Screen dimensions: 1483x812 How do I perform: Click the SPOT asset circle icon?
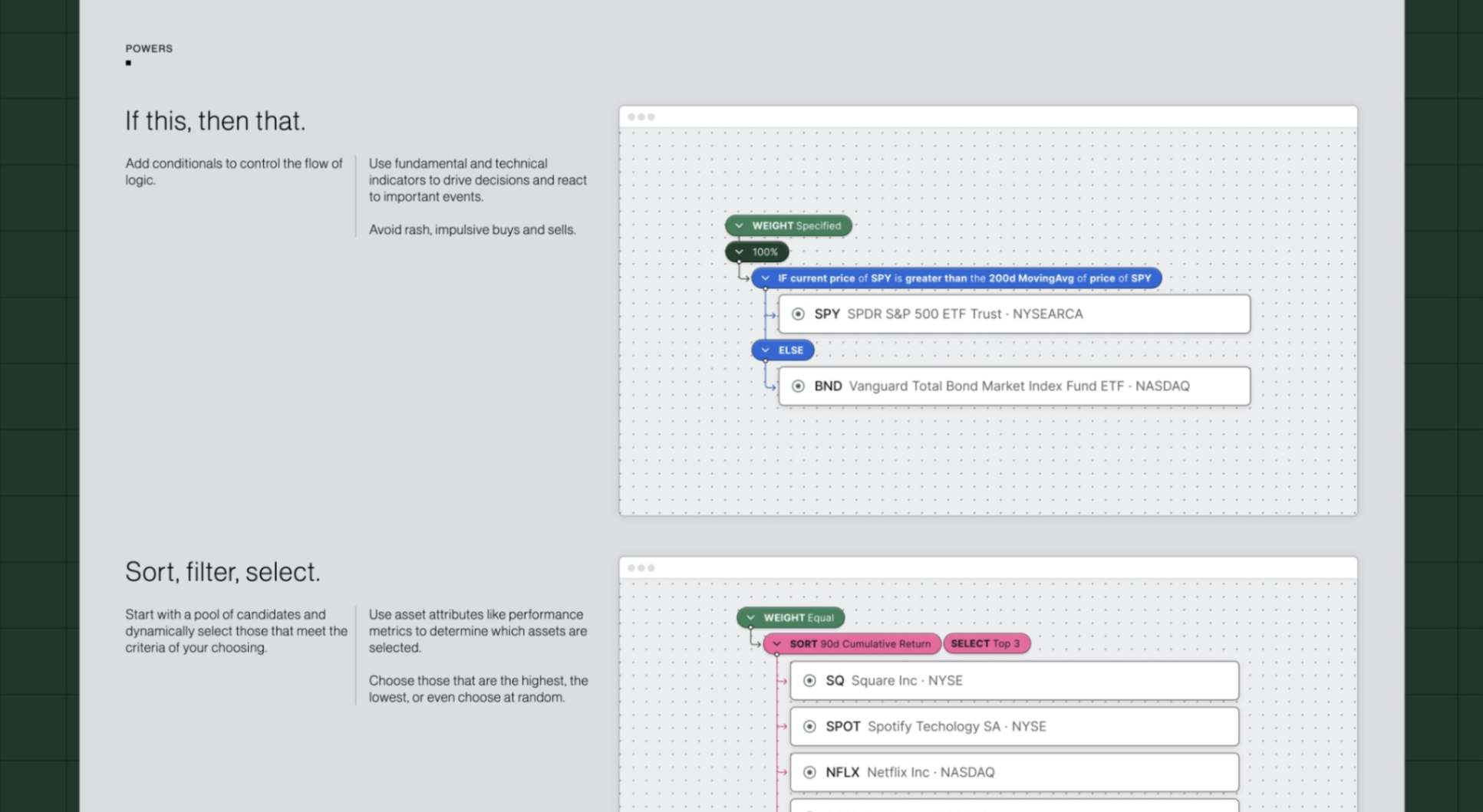coord(809,727)
